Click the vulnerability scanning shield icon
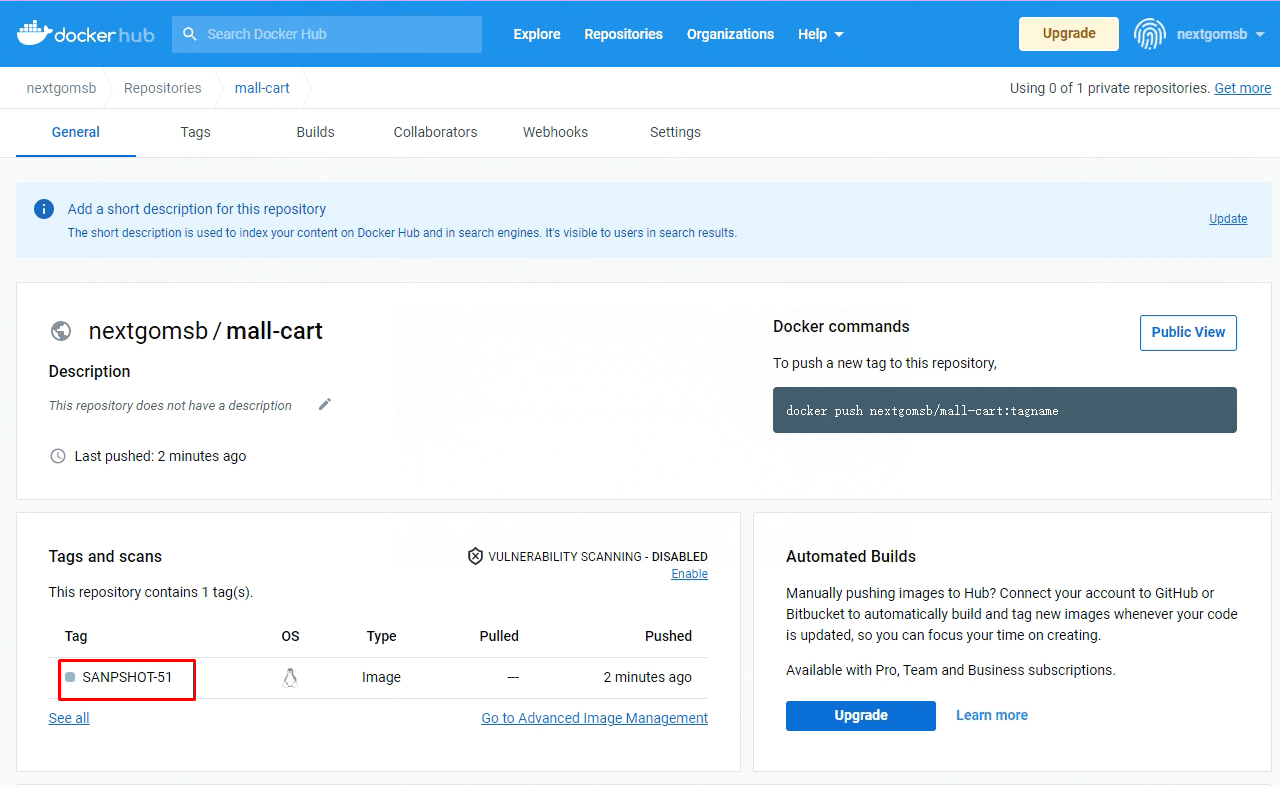The width and height of the screenshot is (1280, 787). coord(476,556)
